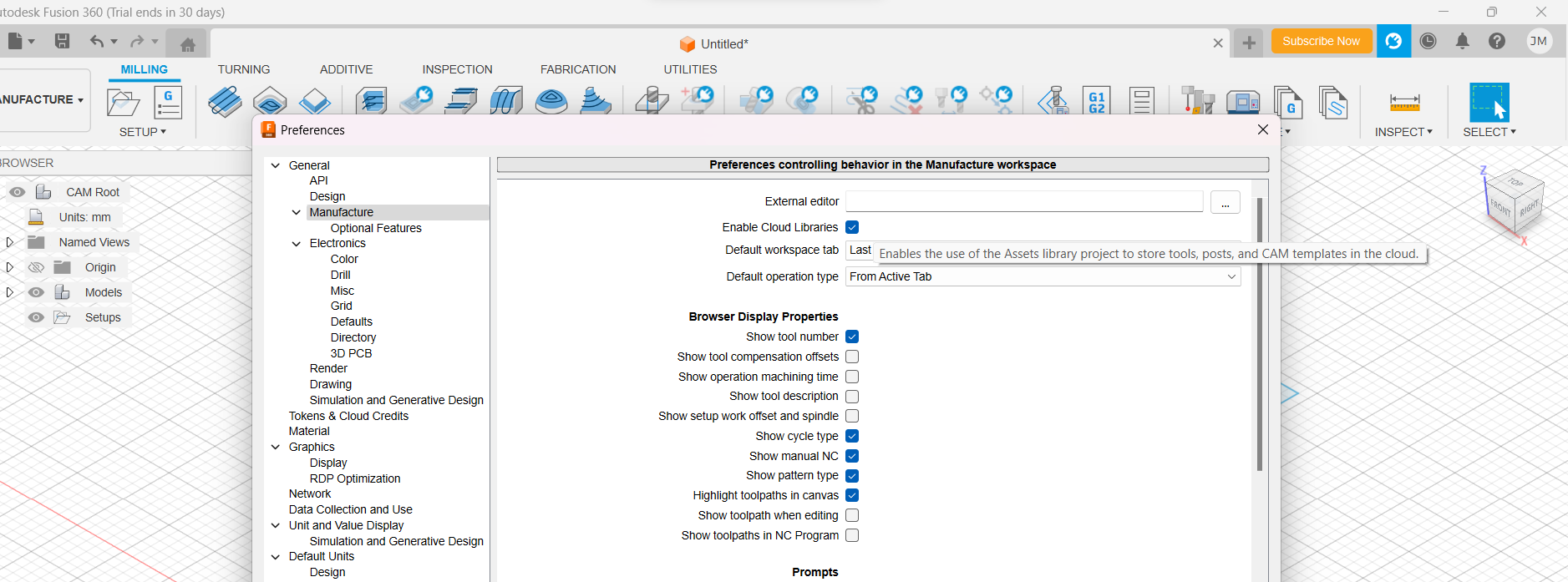
Task: Open the Job Status clock icon
Action: 1428,41
